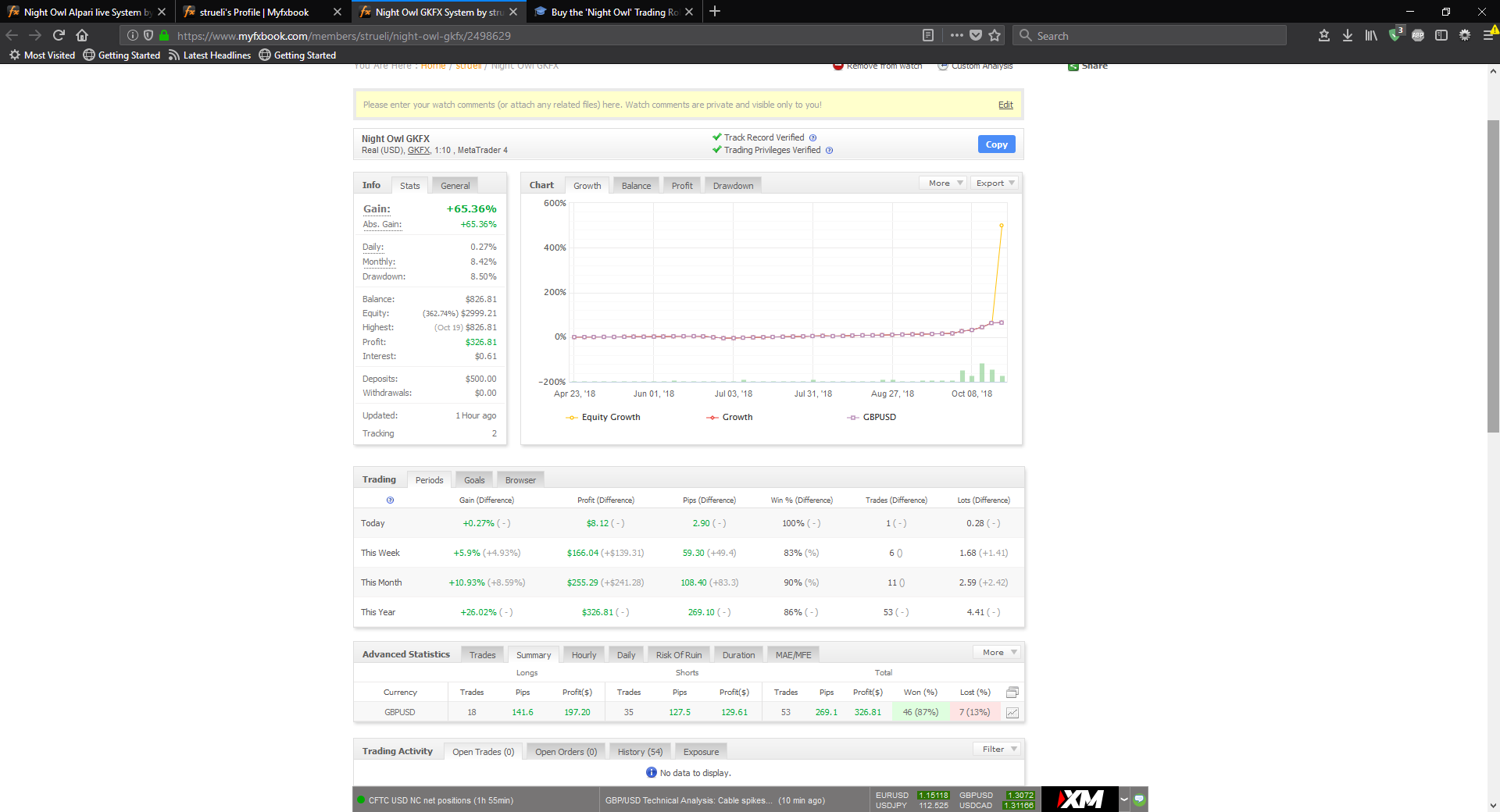Collapse the bottom ticker bar chevron

(x=1124, y=799)
